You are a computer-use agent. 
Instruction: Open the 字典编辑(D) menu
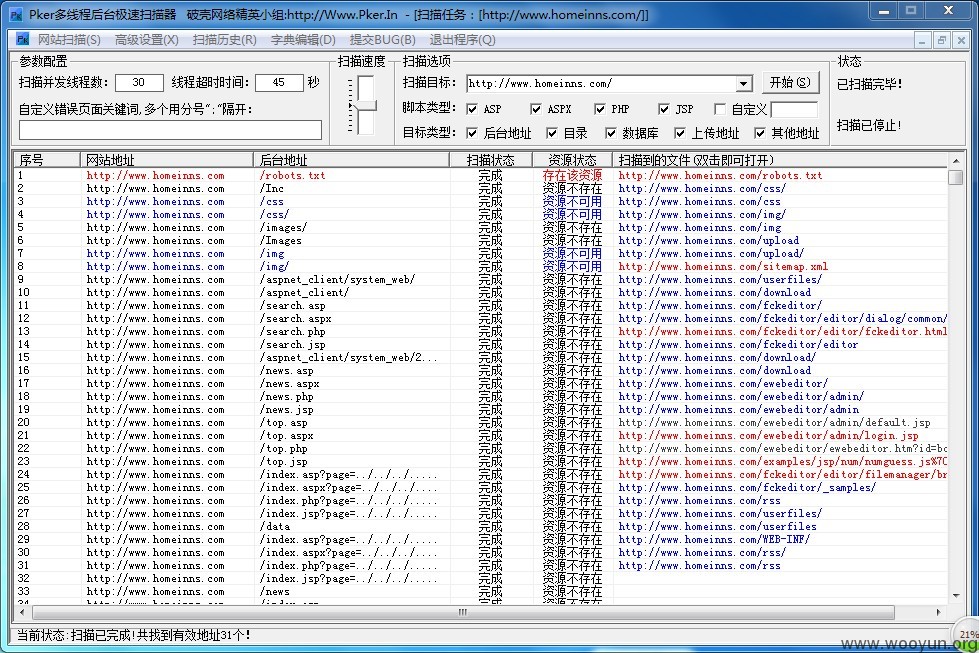(x=303, y=40)
